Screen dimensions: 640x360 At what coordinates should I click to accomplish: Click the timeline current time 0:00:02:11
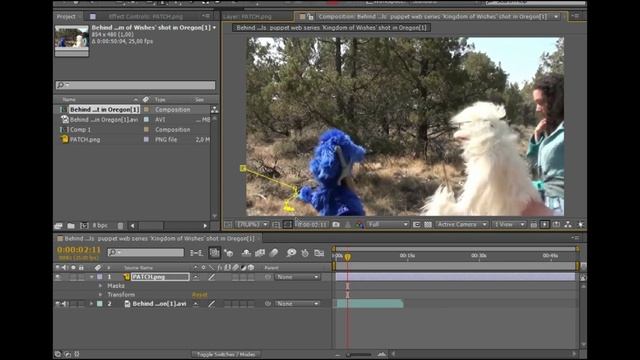point(78,250)
